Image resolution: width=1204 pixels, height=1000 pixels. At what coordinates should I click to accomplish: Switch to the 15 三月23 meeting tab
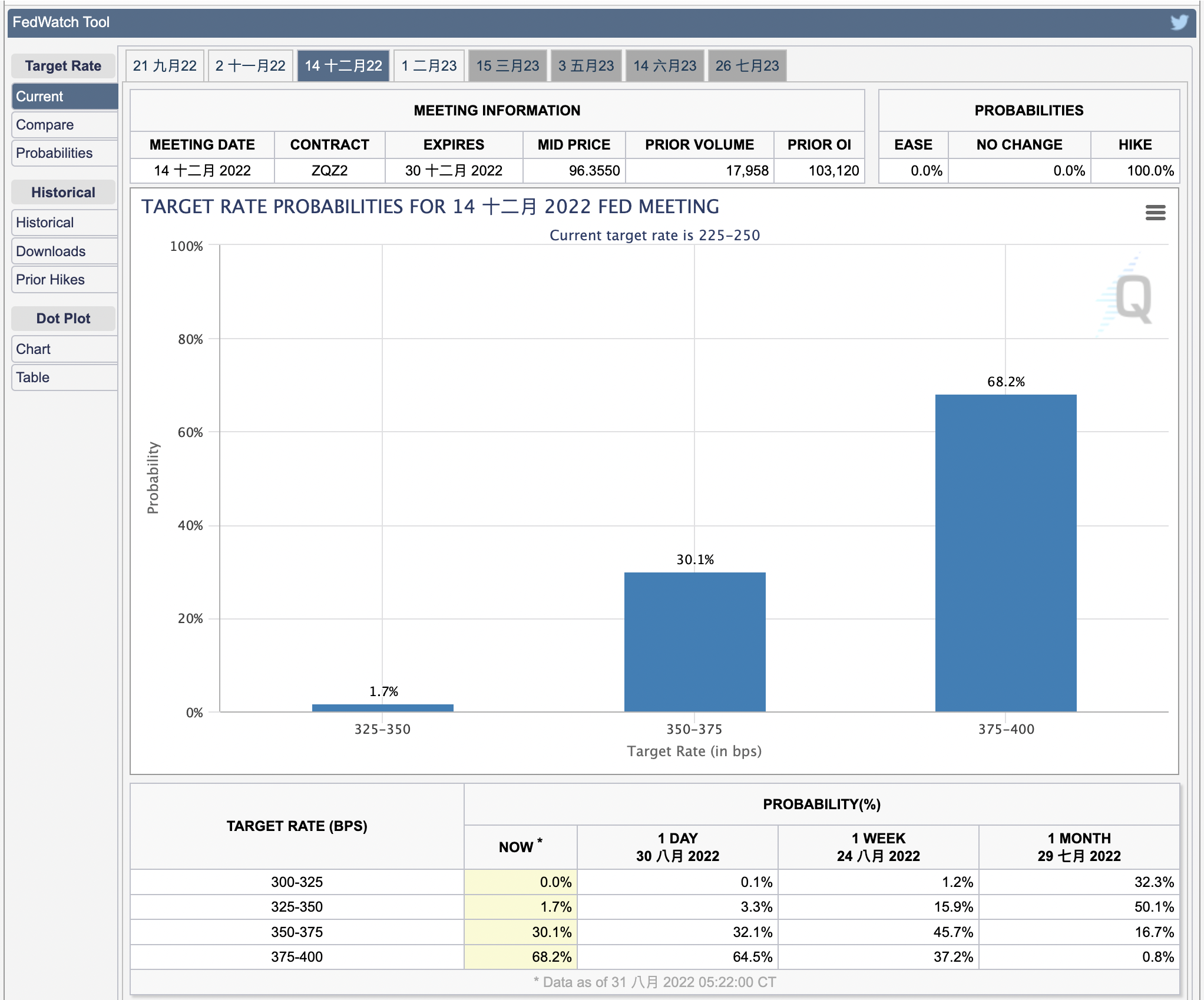coord(508,65)
